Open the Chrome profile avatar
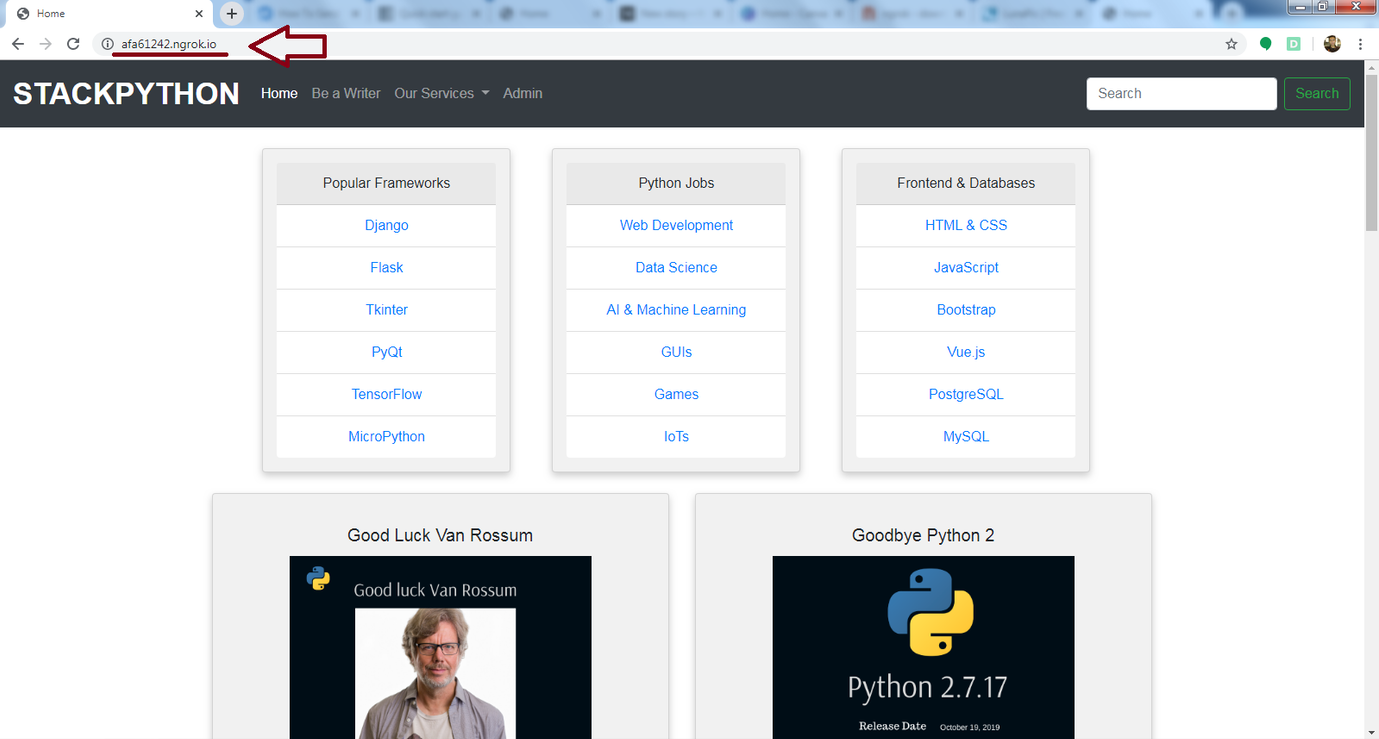 coord(1332,44)
